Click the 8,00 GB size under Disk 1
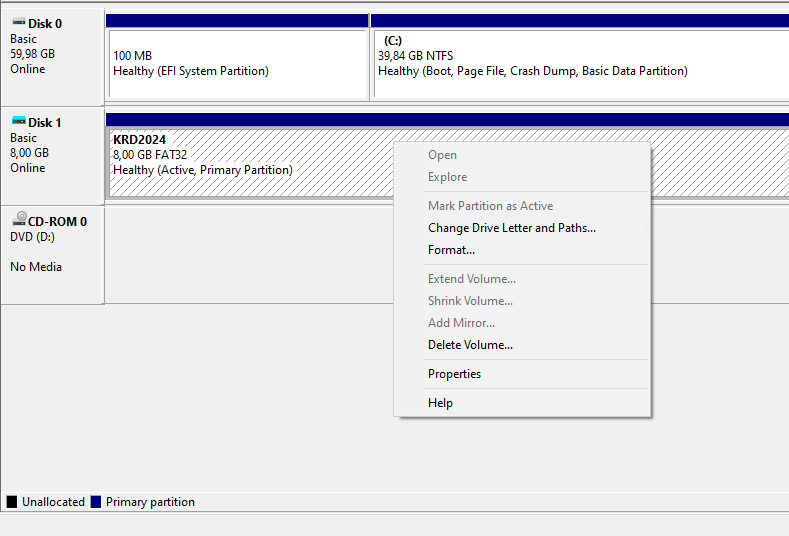 (x=29, y=153)
